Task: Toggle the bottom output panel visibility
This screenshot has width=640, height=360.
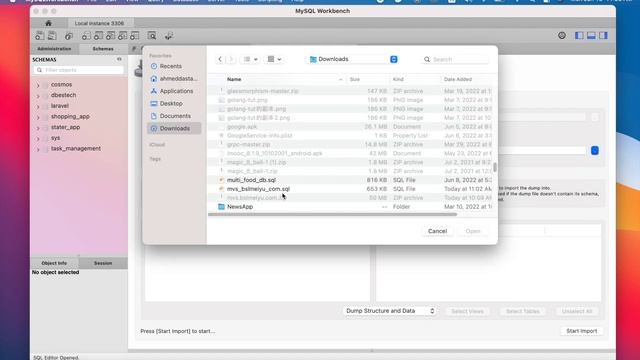Action: (x=591, y=36)
